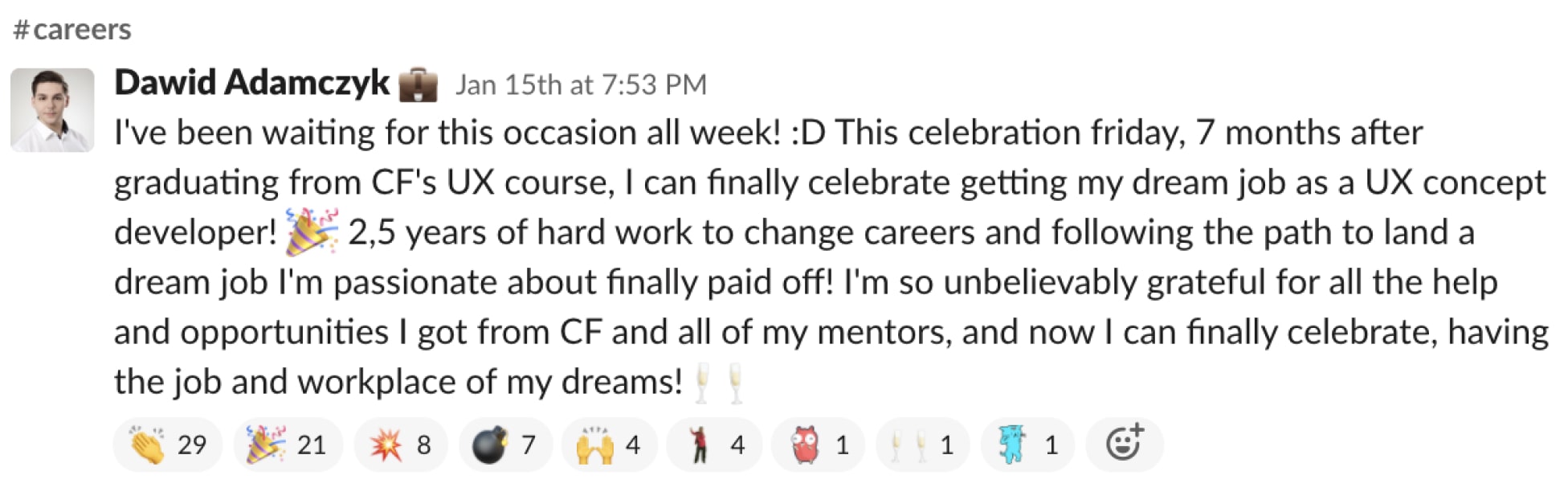Add your vote to the bomb reaction
This screenshot has width=1568, height=496.
click(x=504, y=445)
